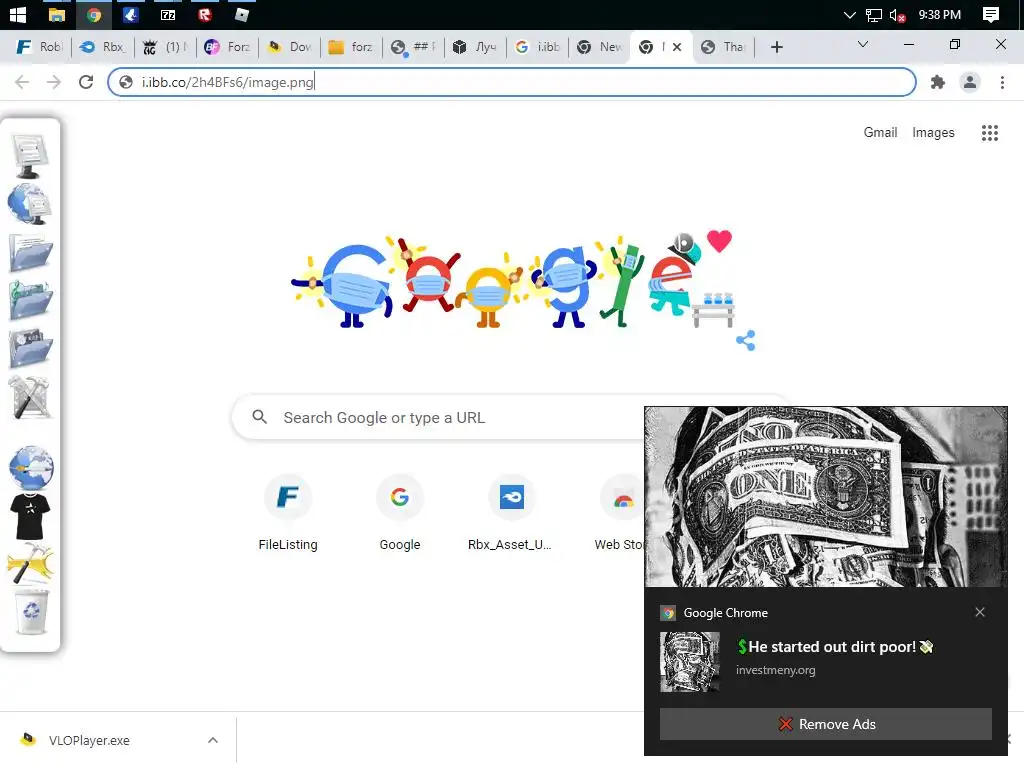The width and height of the screenshot is (1024, 768).
Task: Show the clock reading 9:38 PM
Action: (x=940, y=14)
